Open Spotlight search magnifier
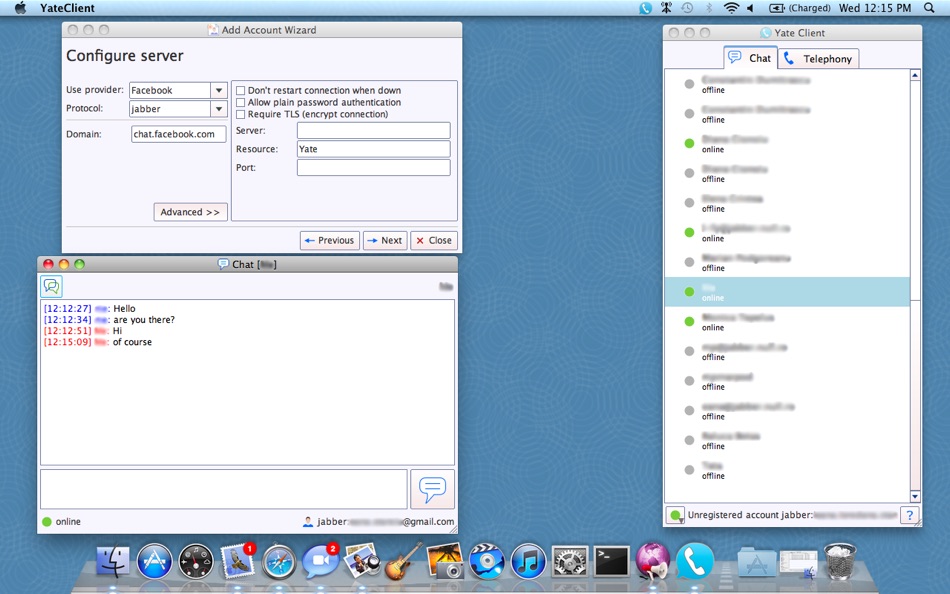950x594 pixels. (929, 8)
